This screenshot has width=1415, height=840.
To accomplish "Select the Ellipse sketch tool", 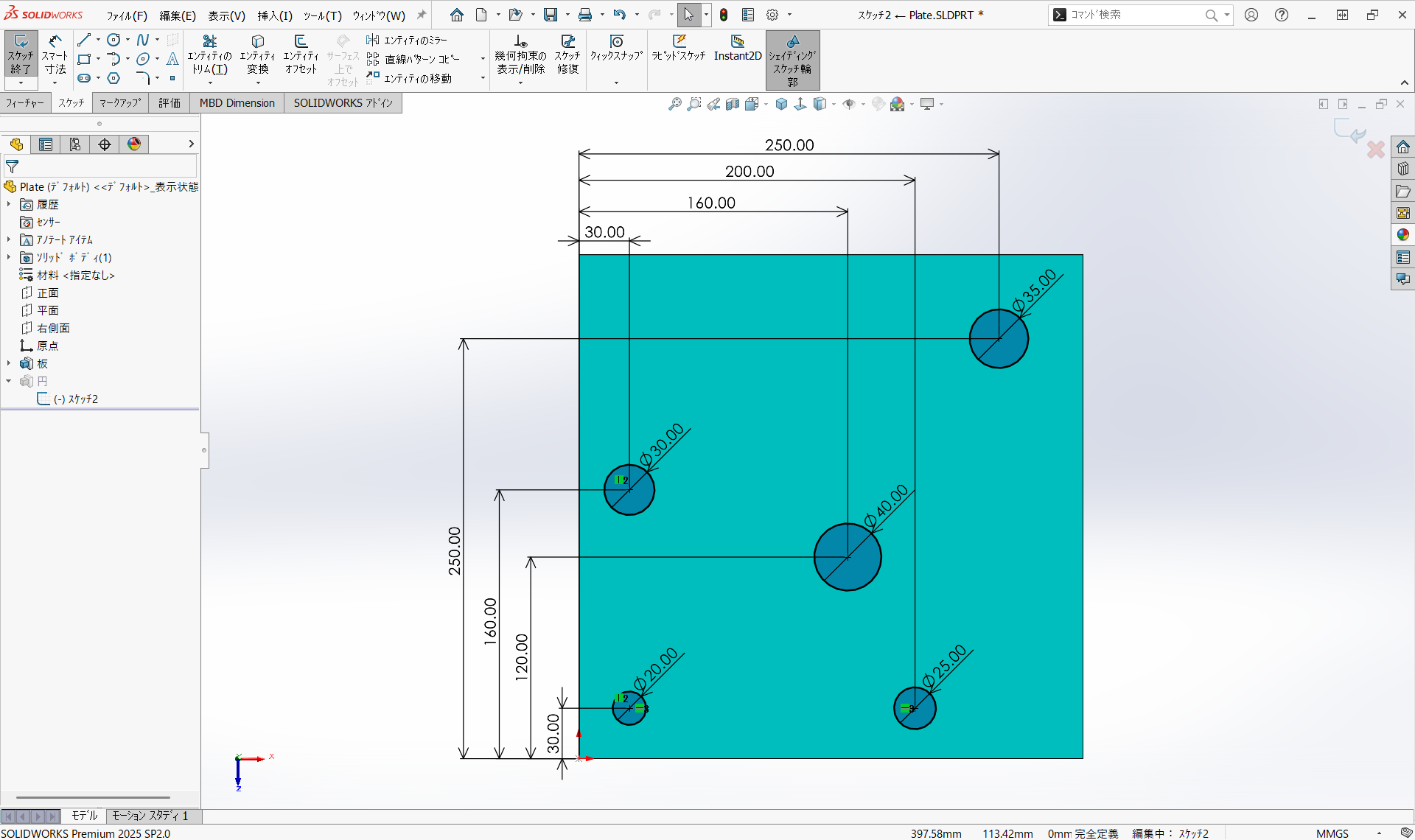I will pyautogui.click(x=143, y=59).
